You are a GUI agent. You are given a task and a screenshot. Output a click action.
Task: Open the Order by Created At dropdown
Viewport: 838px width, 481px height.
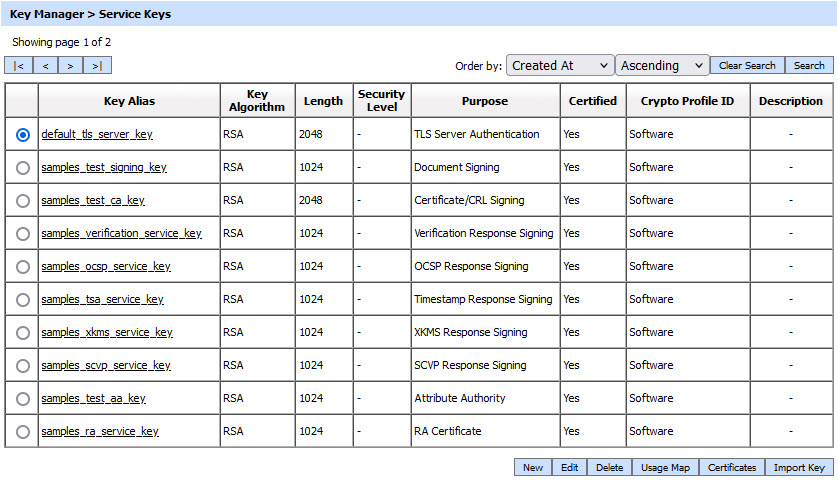[560, 66]
